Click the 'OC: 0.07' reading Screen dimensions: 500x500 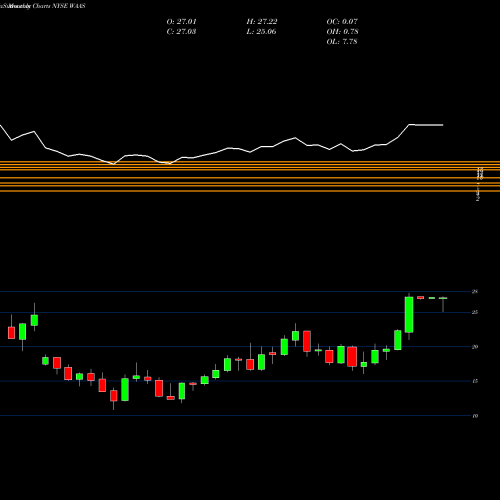click(x=342, y=22)
